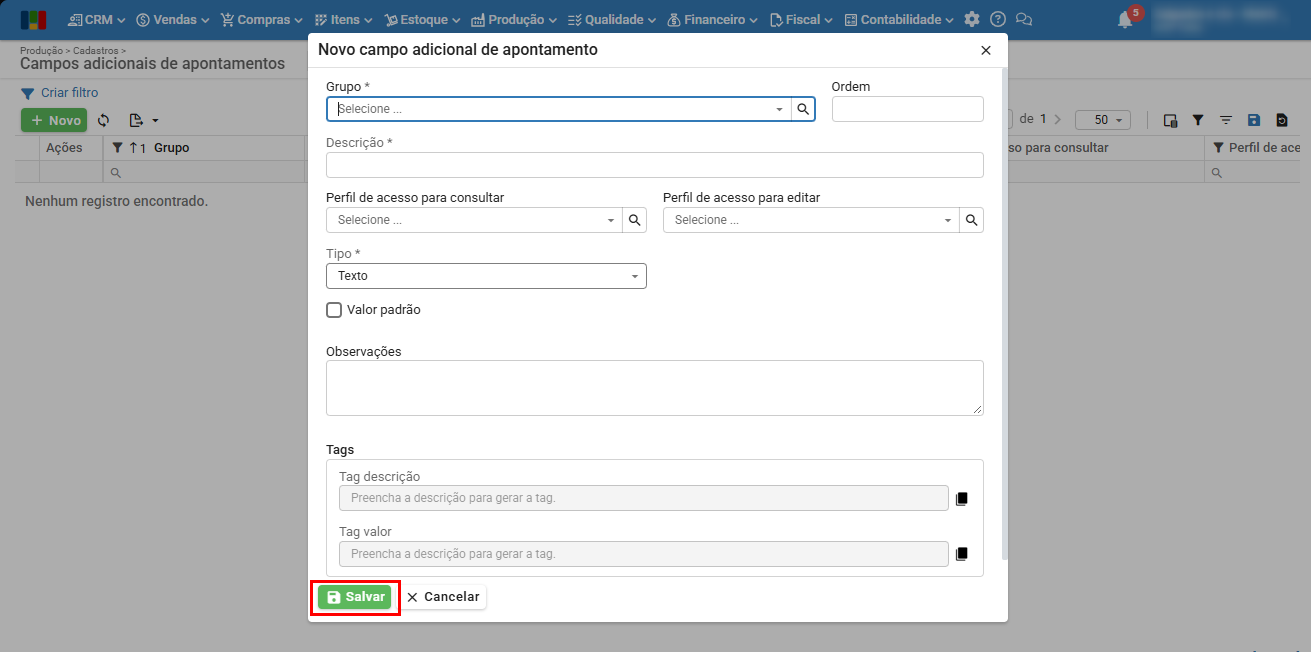
Task: Click the Observações text area
Action: tap(654, 387)
